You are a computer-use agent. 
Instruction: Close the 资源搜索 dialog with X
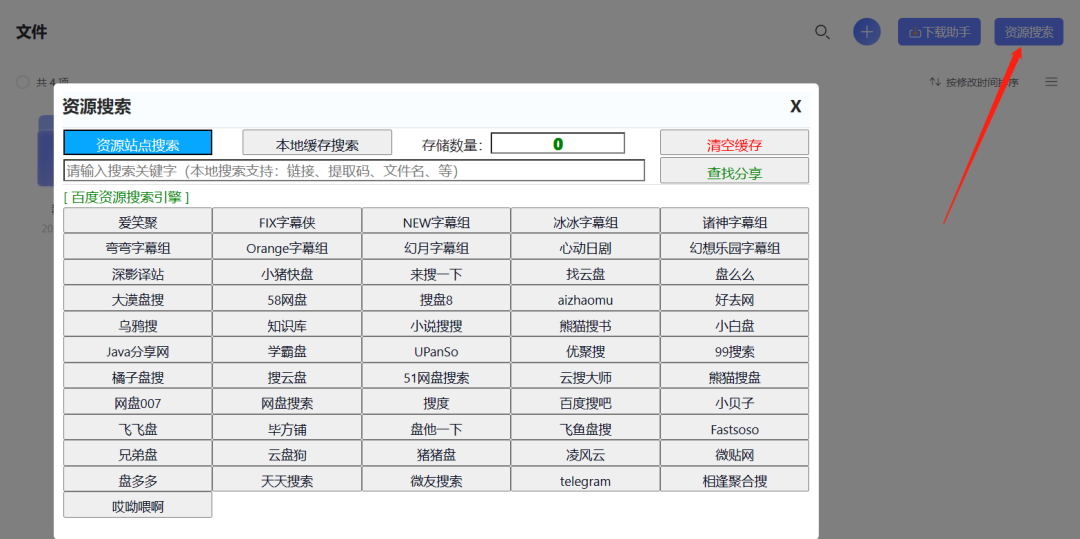tap(796, 106)
